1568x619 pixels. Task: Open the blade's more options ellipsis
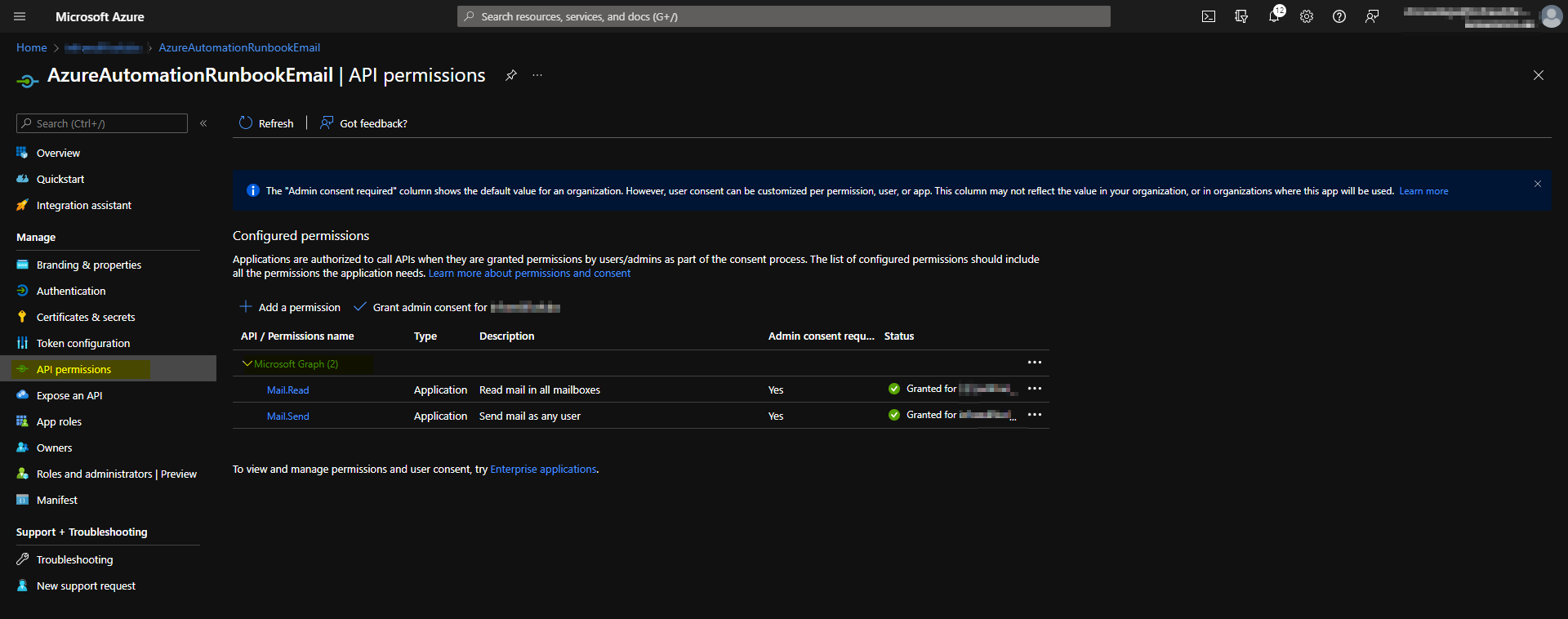[x=537, y=75]
